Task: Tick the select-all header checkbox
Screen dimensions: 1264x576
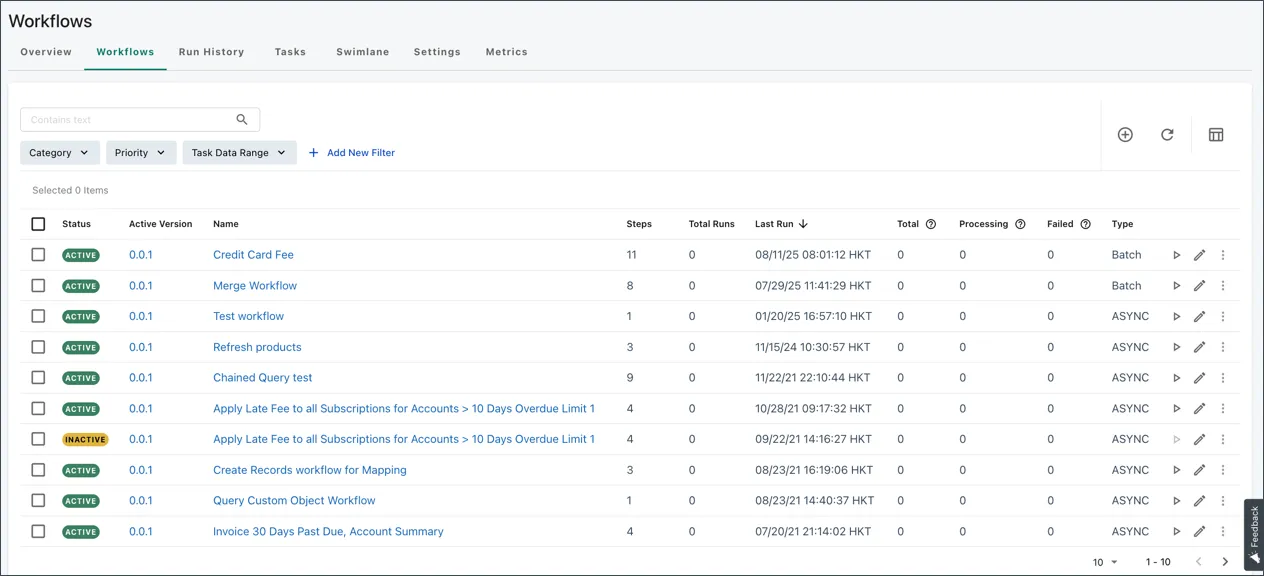Action: coord(38,224)
